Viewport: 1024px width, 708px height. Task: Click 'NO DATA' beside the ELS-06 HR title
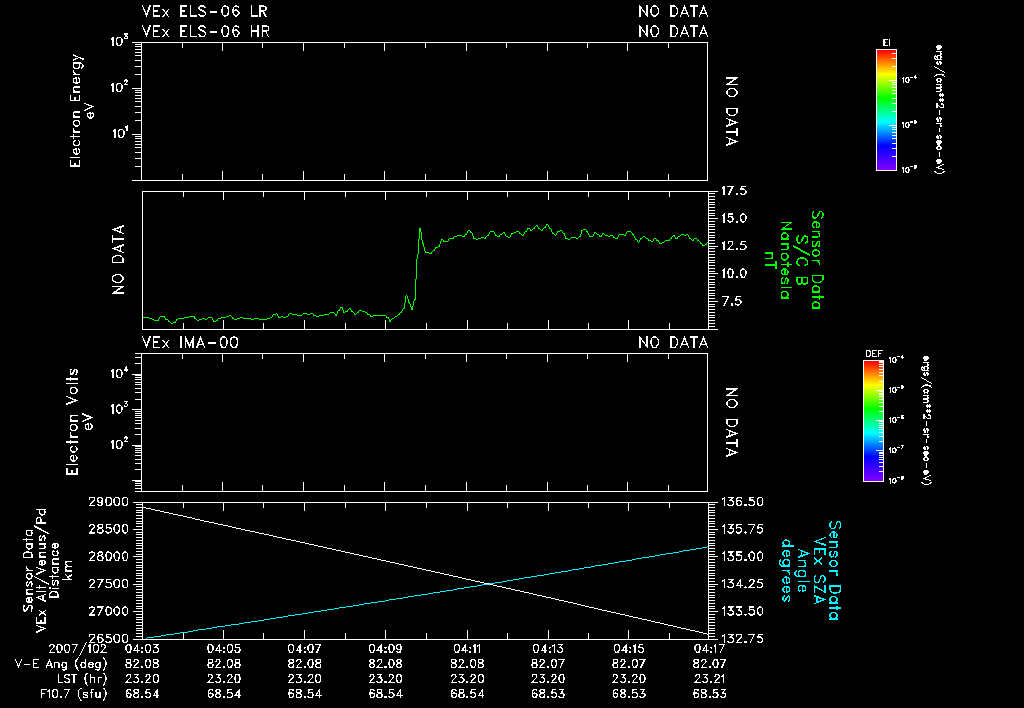click(673, 31)
